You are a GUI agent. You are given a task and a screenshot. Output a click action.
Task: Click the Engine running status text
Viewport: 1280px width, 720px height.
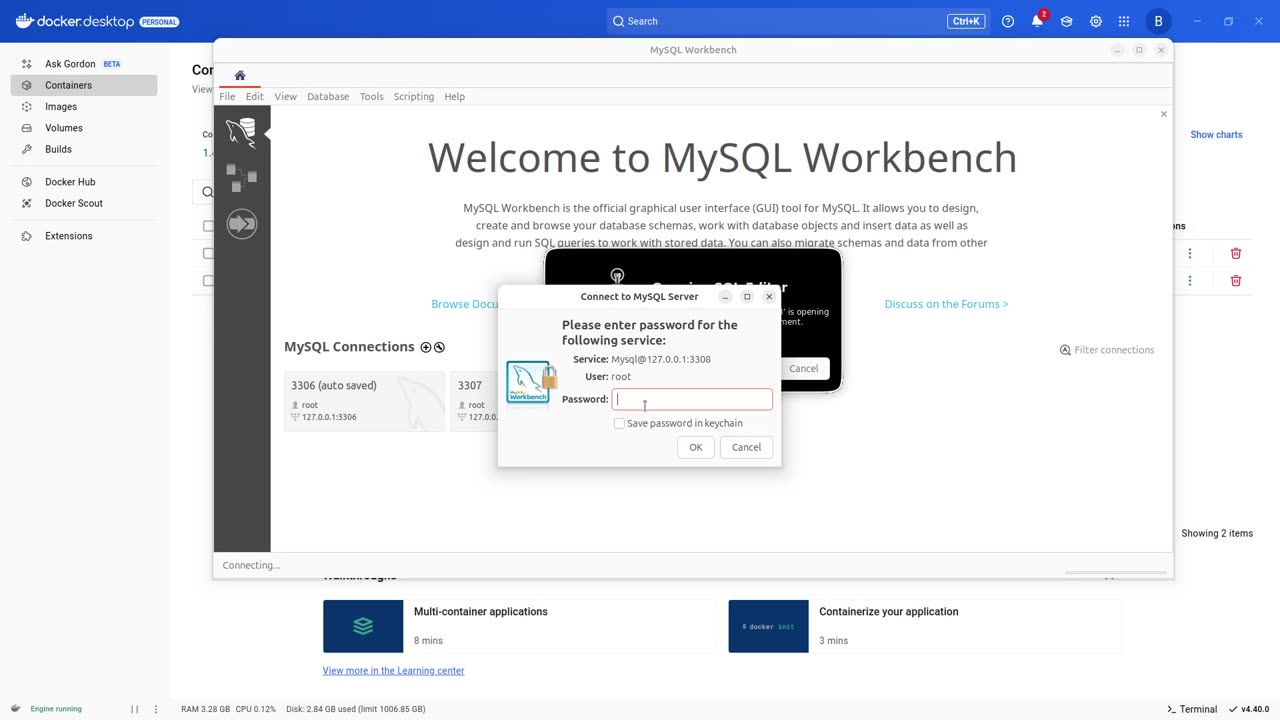point(56,709)
